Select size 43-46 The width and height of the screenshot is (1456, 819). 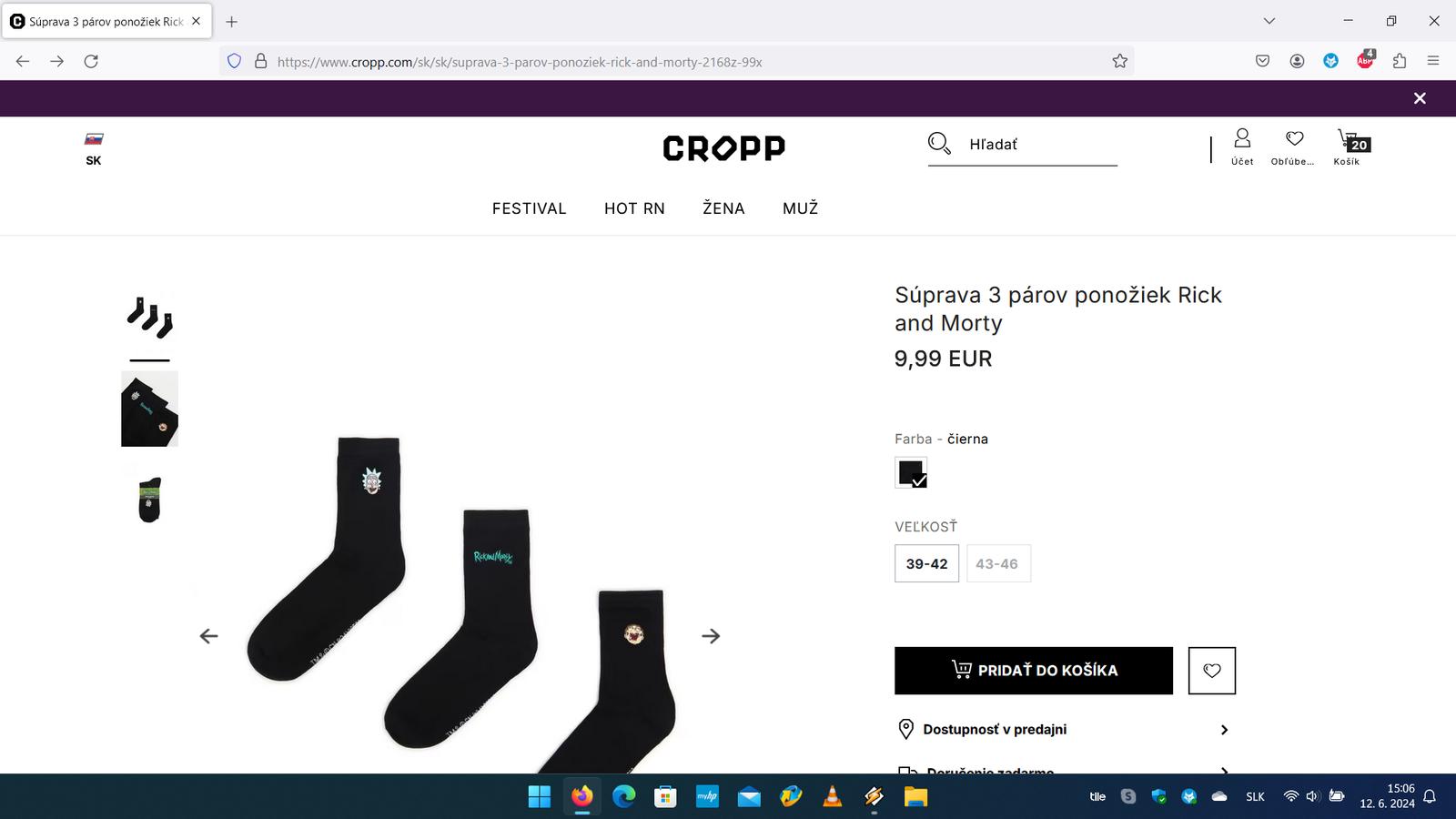click(x=997, y=563)
